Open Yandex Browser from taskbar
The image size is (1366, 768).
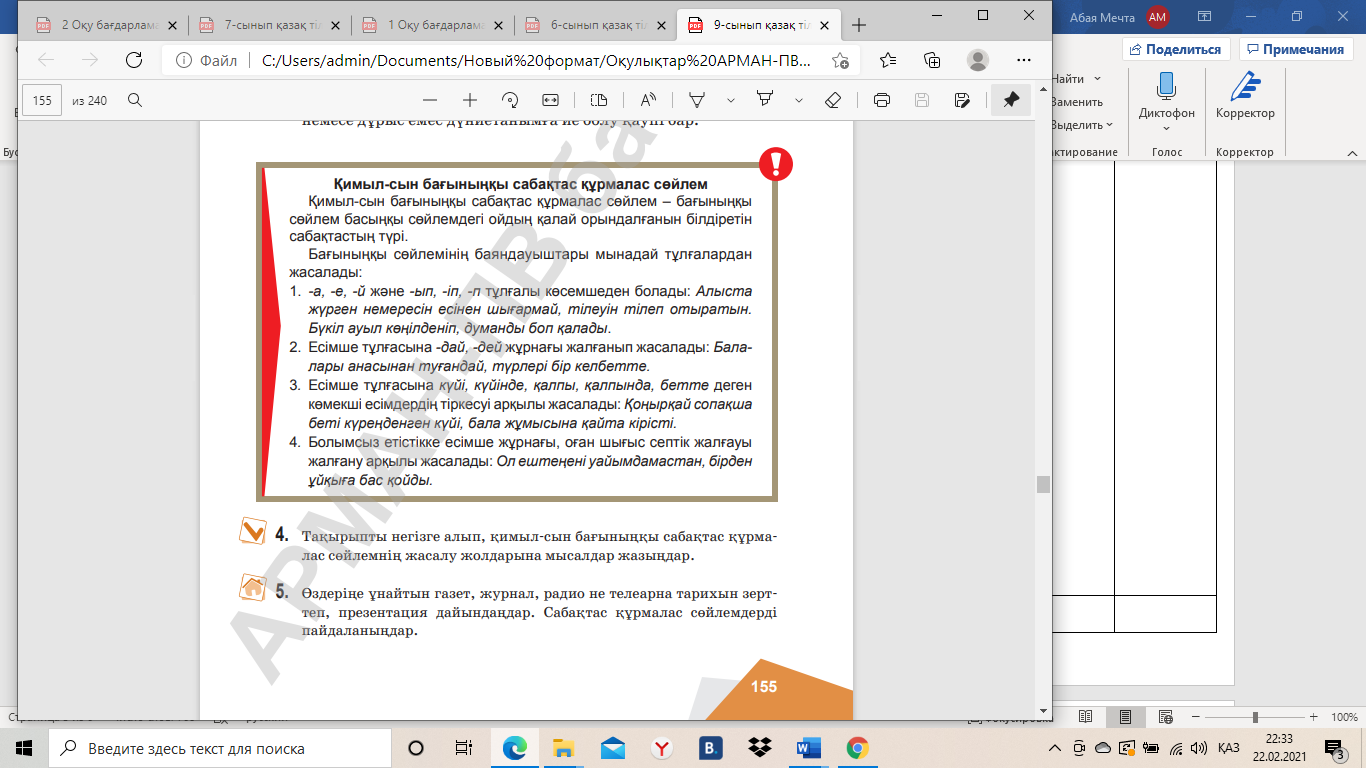click(x=662, y=748)
